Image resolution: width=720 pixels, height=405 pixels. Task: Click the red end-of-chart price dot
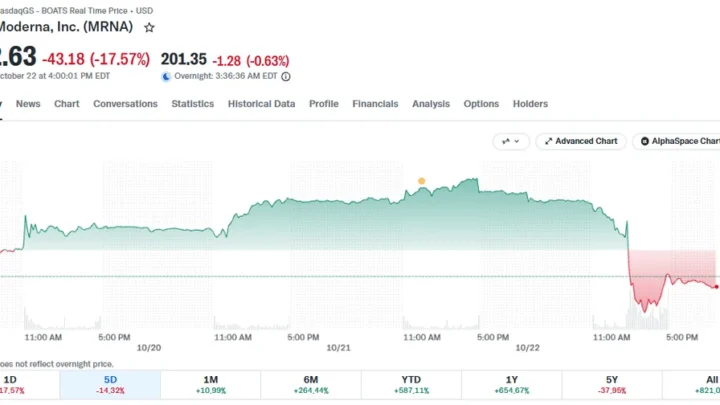point(716,287)
